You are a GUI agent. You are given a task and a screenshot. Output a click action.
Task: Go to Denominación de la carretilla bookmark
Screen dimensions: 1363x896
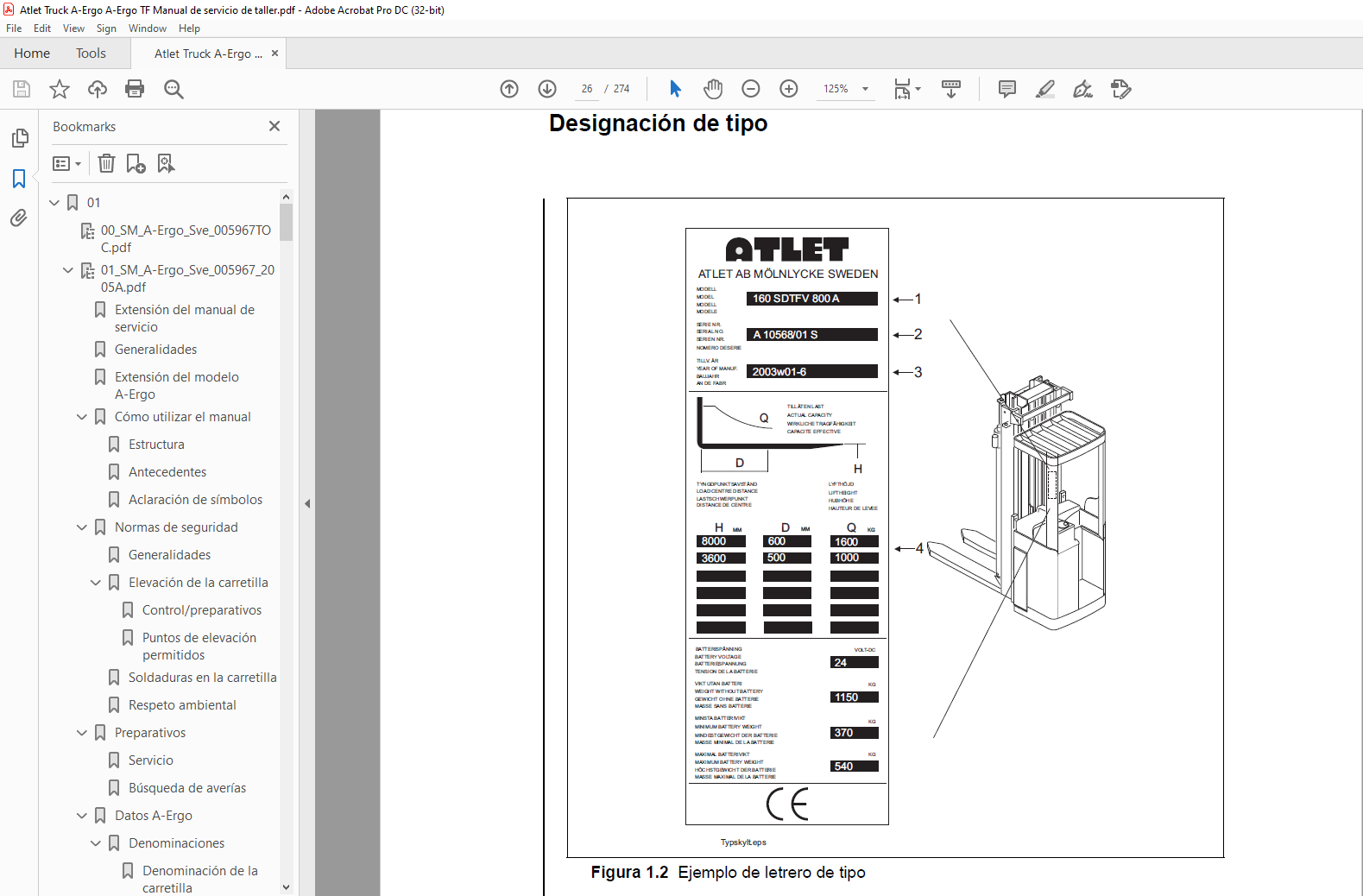pyautogui.click(x=200, y=880)
